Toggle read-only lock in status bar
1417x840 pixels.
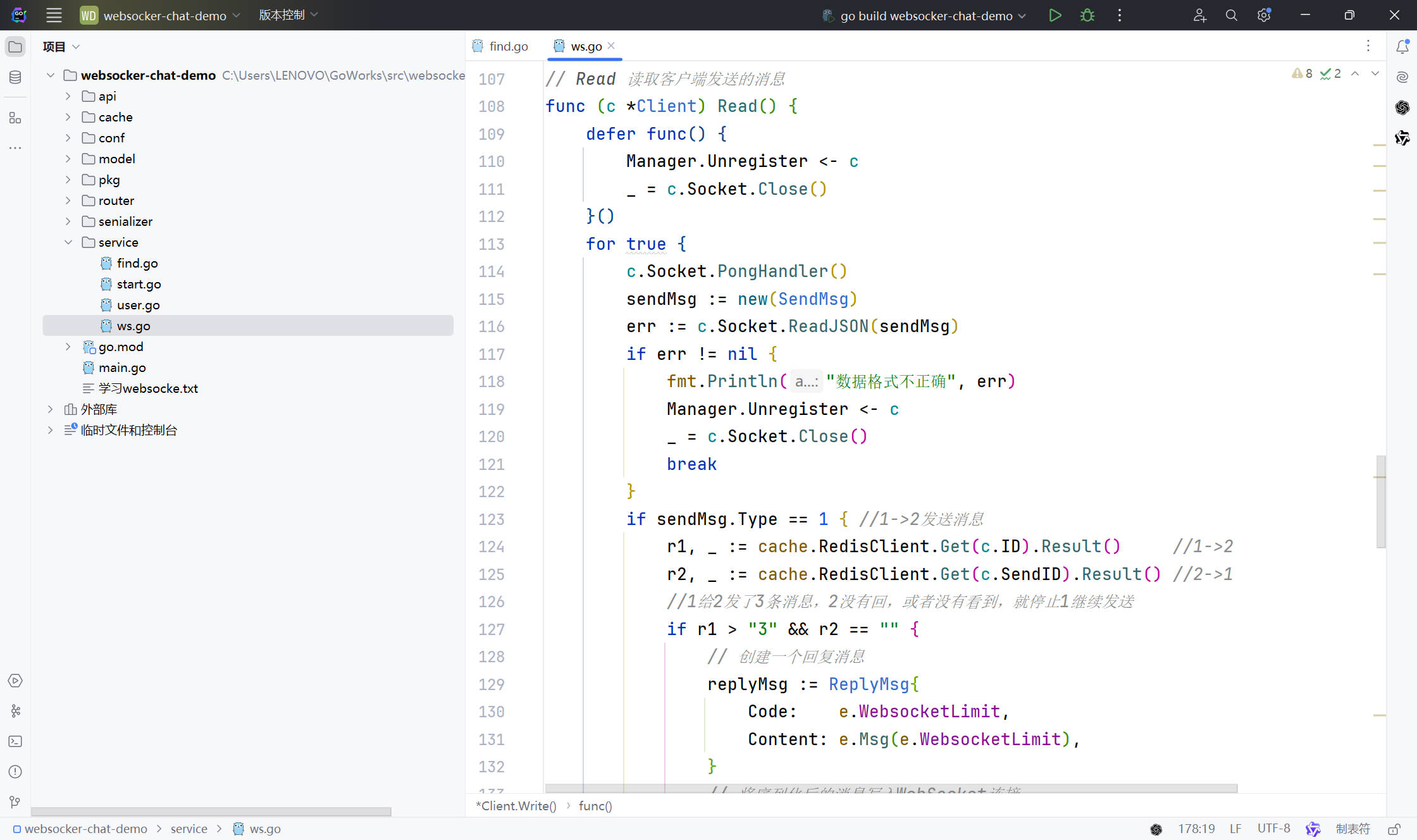pyautogui.click(x=1394, y=829)
